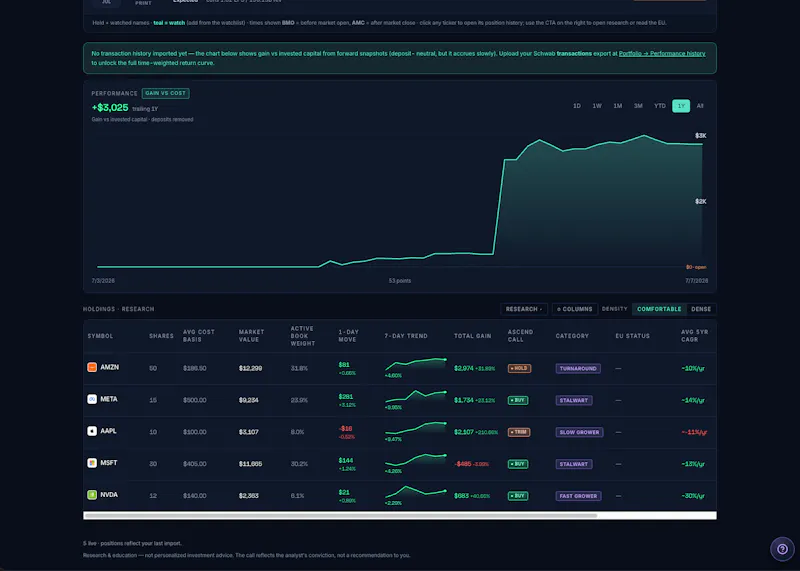The image size is (800, 571).
Task: Open MSFT ticker position history
Action: tap(109, 463)
